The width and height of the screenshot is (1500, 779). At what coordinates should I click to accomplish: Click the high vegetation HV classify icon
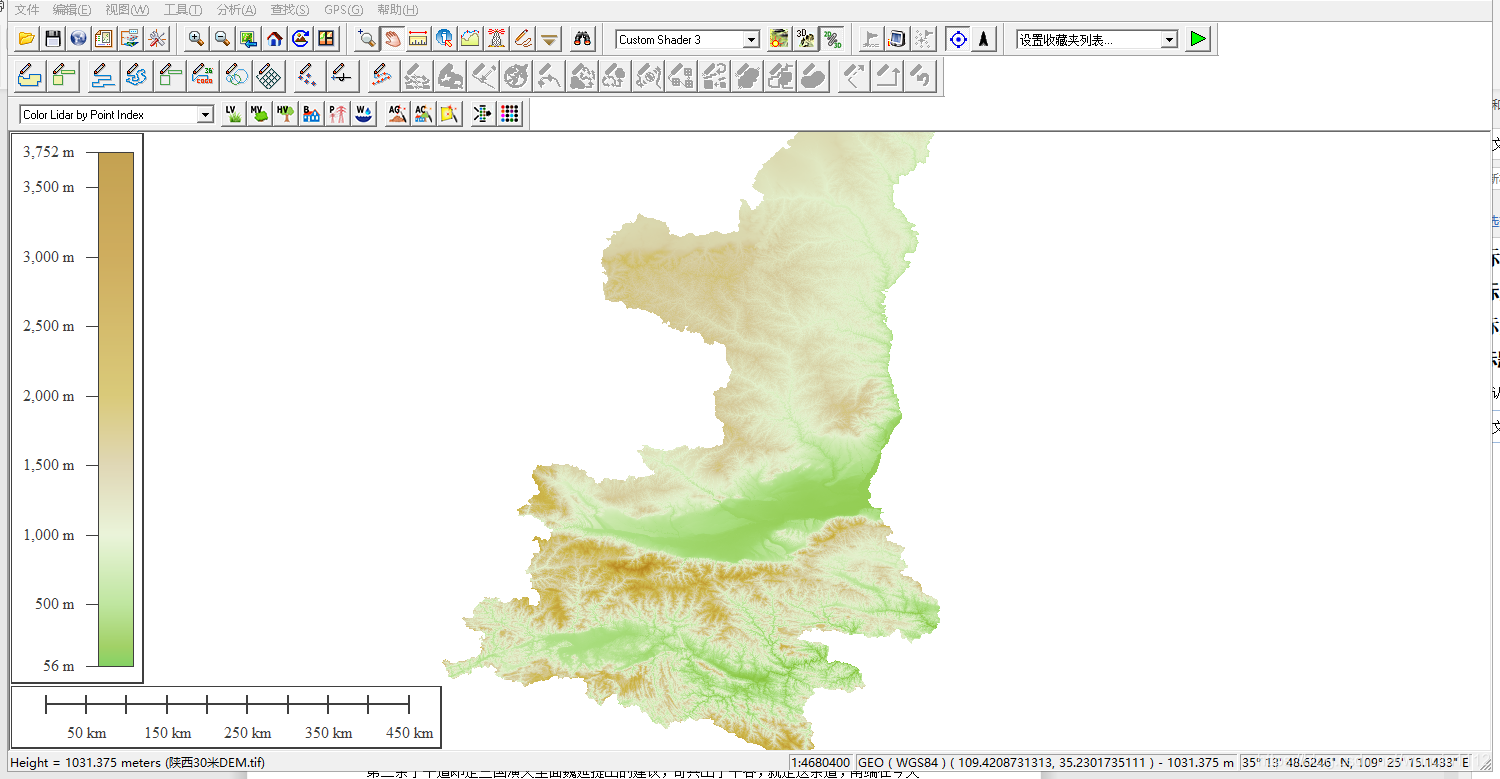point(285,114)
